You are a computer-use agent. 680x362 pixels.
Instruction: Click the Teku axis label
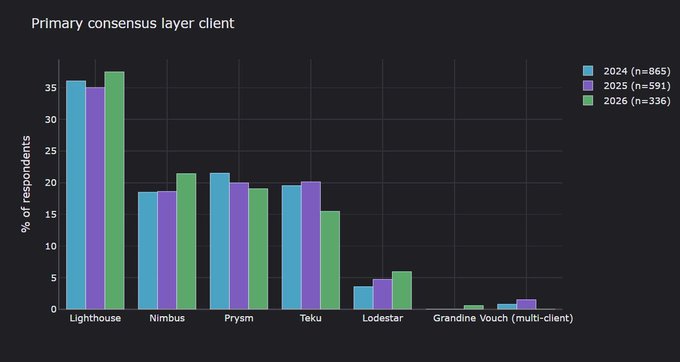click(311, 318)
